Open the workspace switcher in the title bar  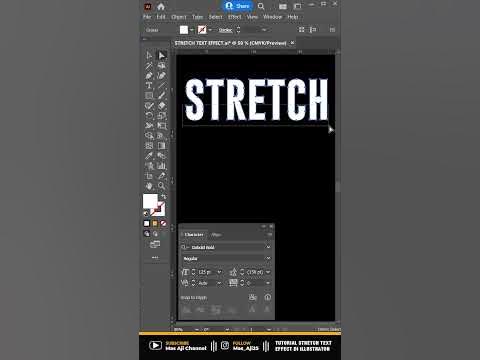coord(297,6)
